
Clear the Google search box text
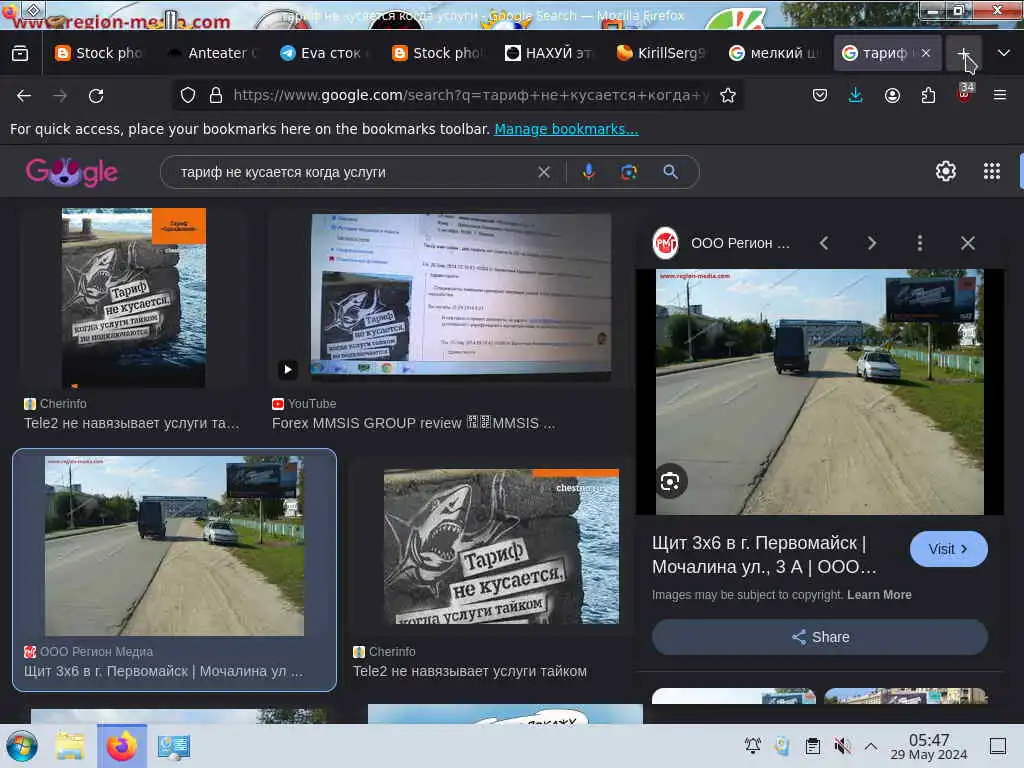click(544, 172)
